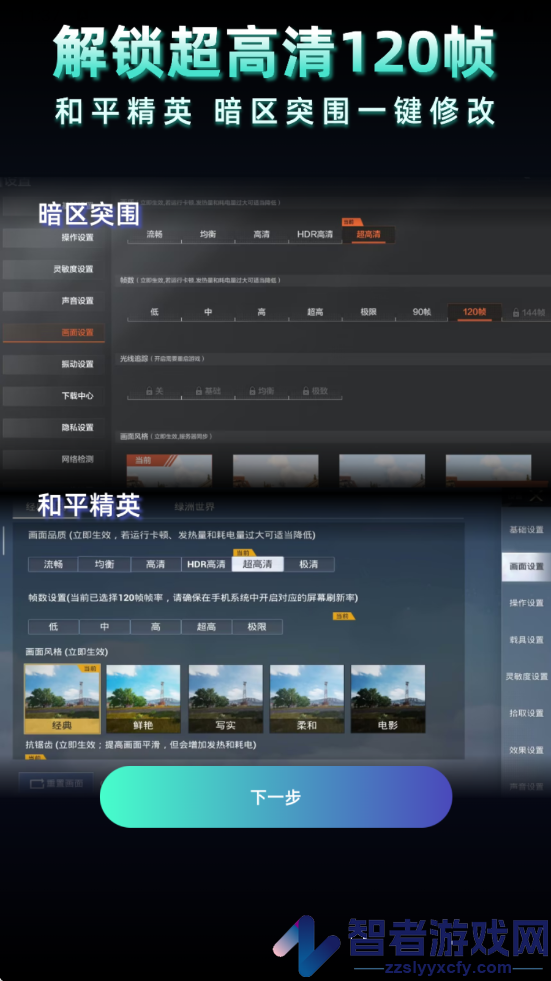
Task: Tap the locked 144帧 option
Action: point(527,312)
